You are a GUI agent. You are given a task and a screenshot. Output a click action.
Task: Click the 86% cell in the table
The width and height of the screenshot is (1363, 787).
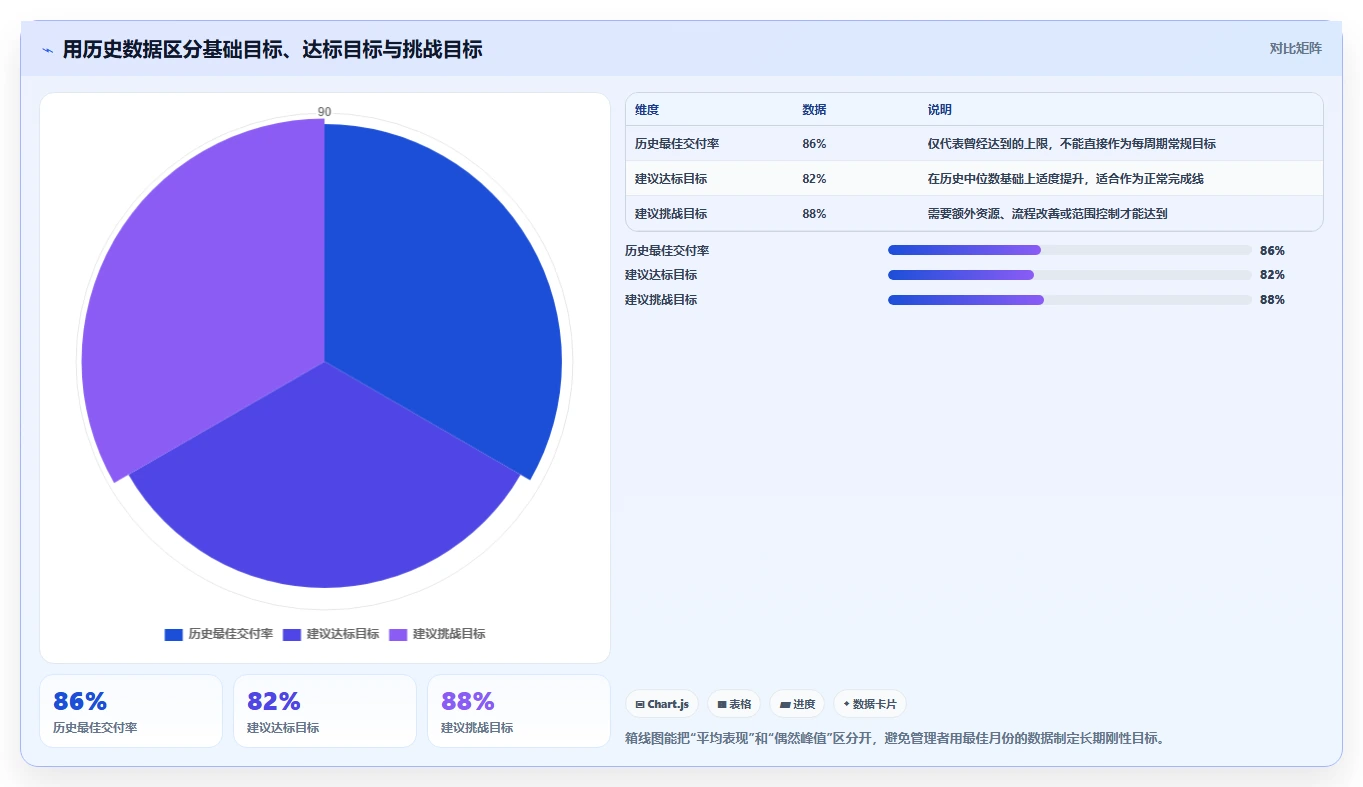[814, 144]
